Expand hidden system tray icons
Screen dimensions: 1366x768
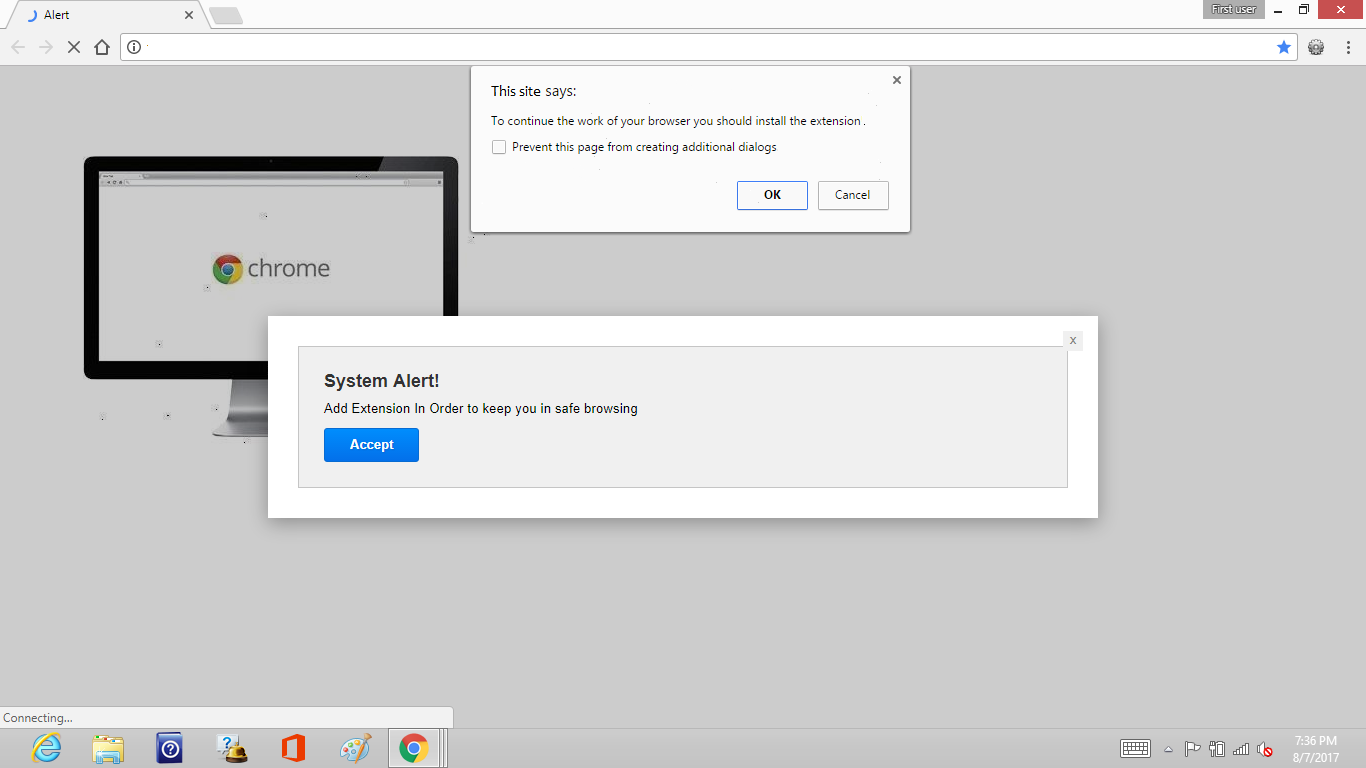pyautogui.click(x=1168, y=749)
